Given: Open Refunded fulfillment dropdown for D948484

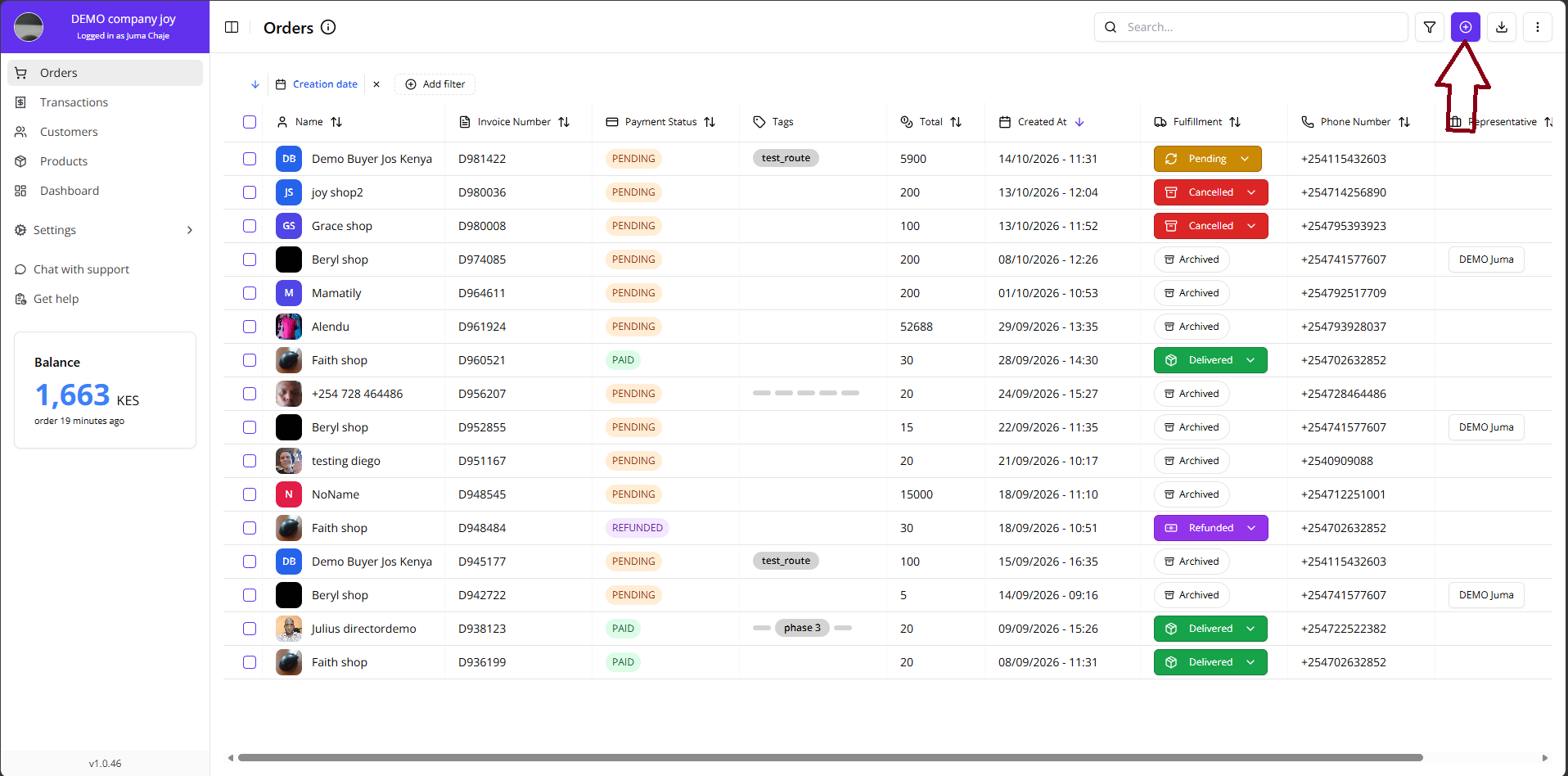Looking at the screenshot, I should coord(1211,528).
